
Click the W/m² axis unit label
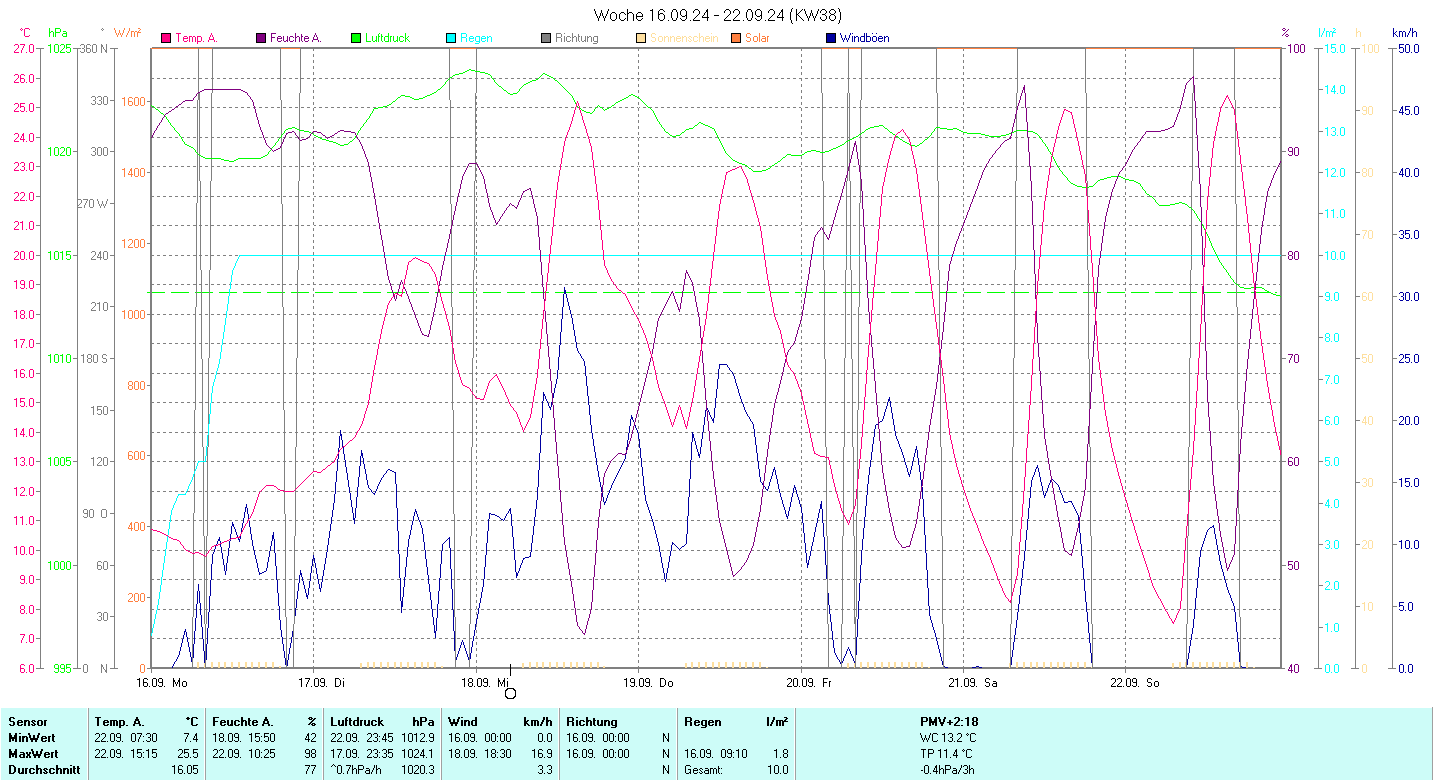(127, 33)
